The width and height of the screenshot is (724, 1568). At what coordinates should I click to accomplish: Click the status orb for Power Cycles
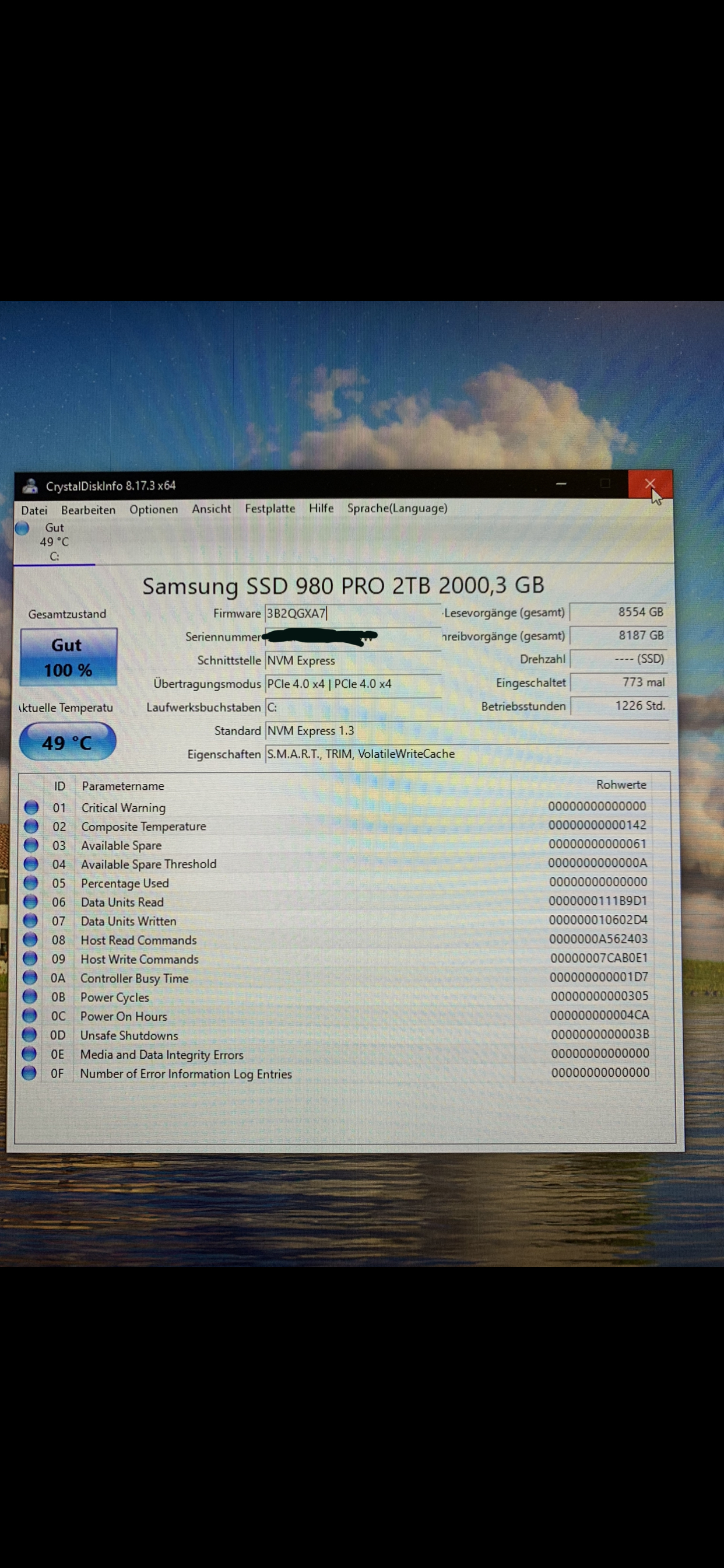[x=29, y=997]
